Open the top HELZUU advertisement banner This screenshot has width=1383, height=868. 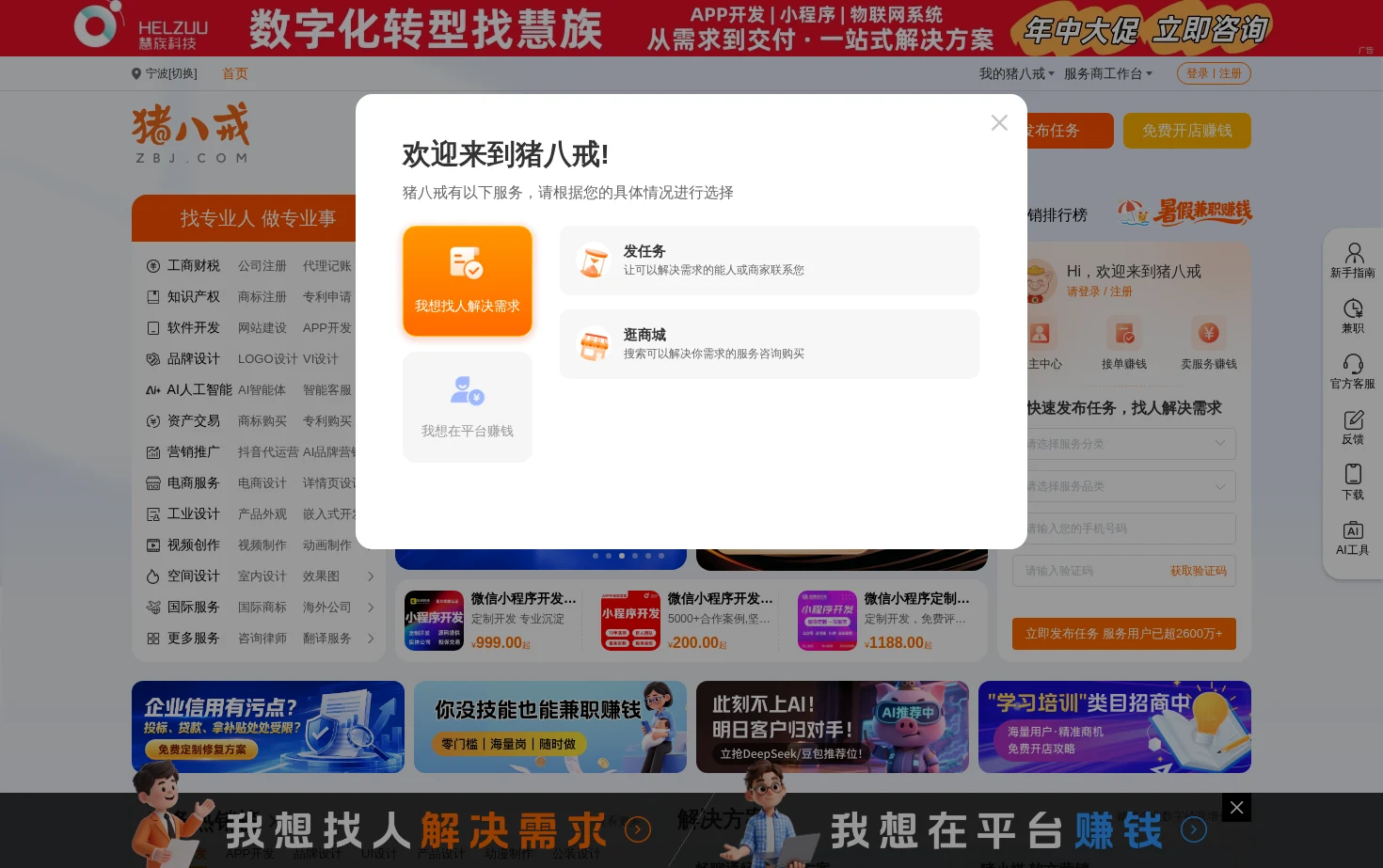[691, 28]
